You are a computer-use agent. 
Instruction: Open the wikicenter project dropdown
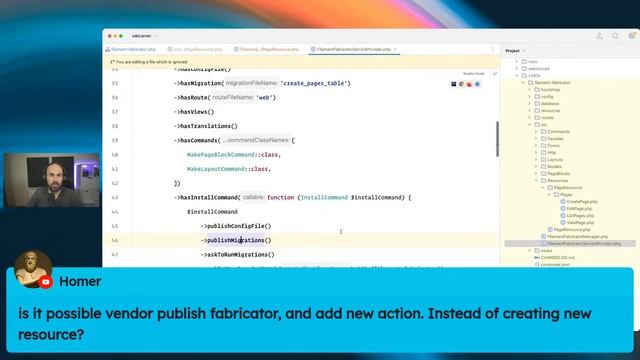pos(144,36)
